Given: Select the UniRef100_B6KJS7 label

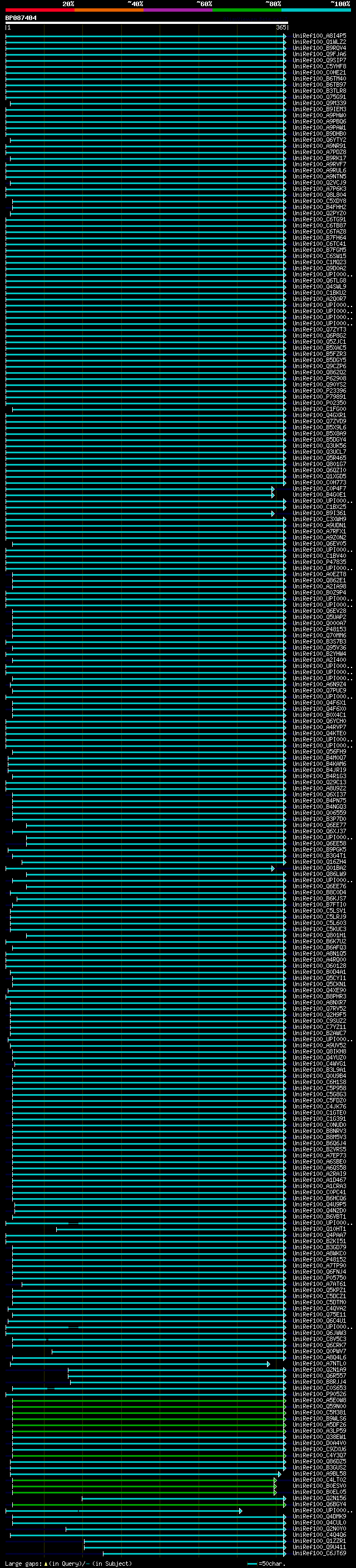Looking at the screenshot, I should click(x=319, y=898).
